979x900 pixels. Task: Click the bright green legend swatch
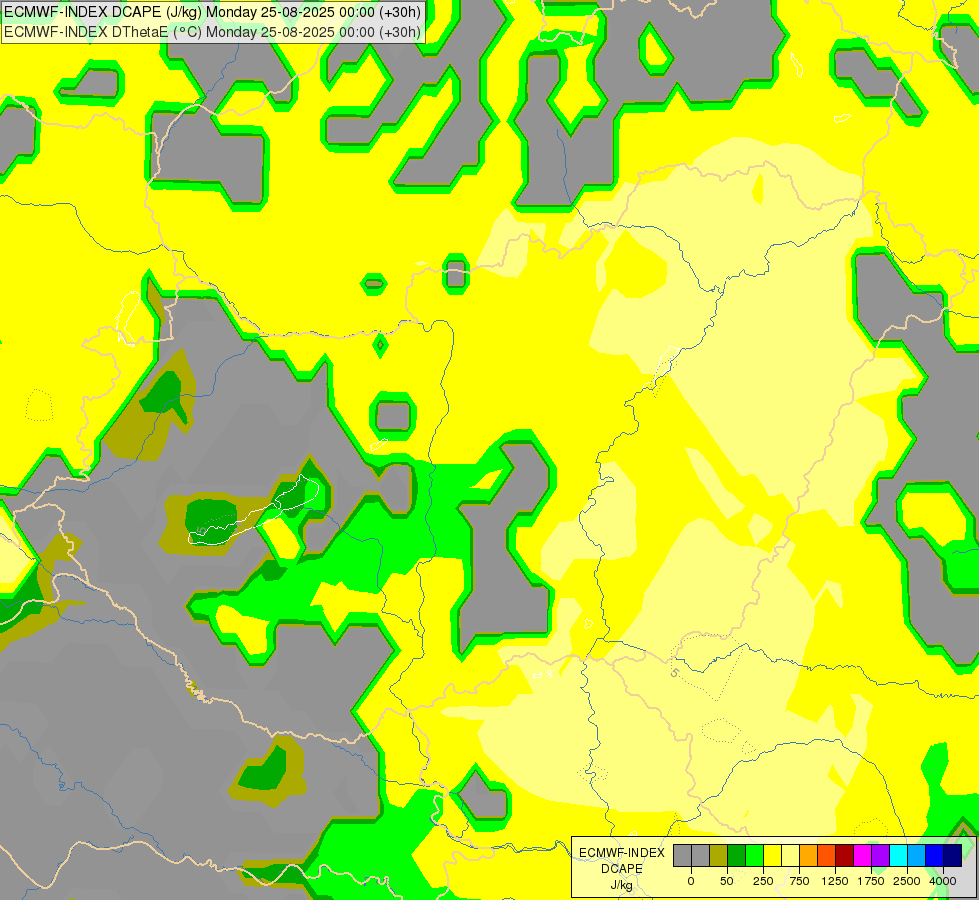point(754,856)
